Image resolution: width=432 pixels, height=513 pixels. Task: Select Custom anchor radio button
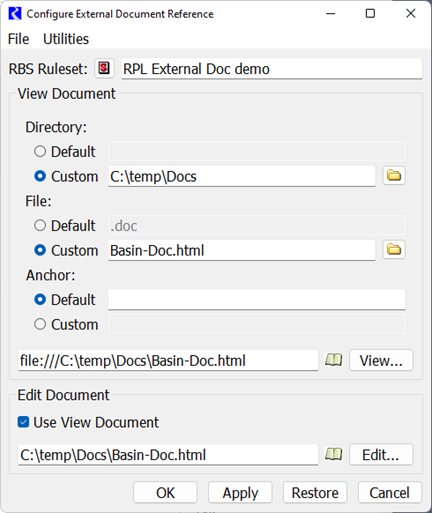40,324
